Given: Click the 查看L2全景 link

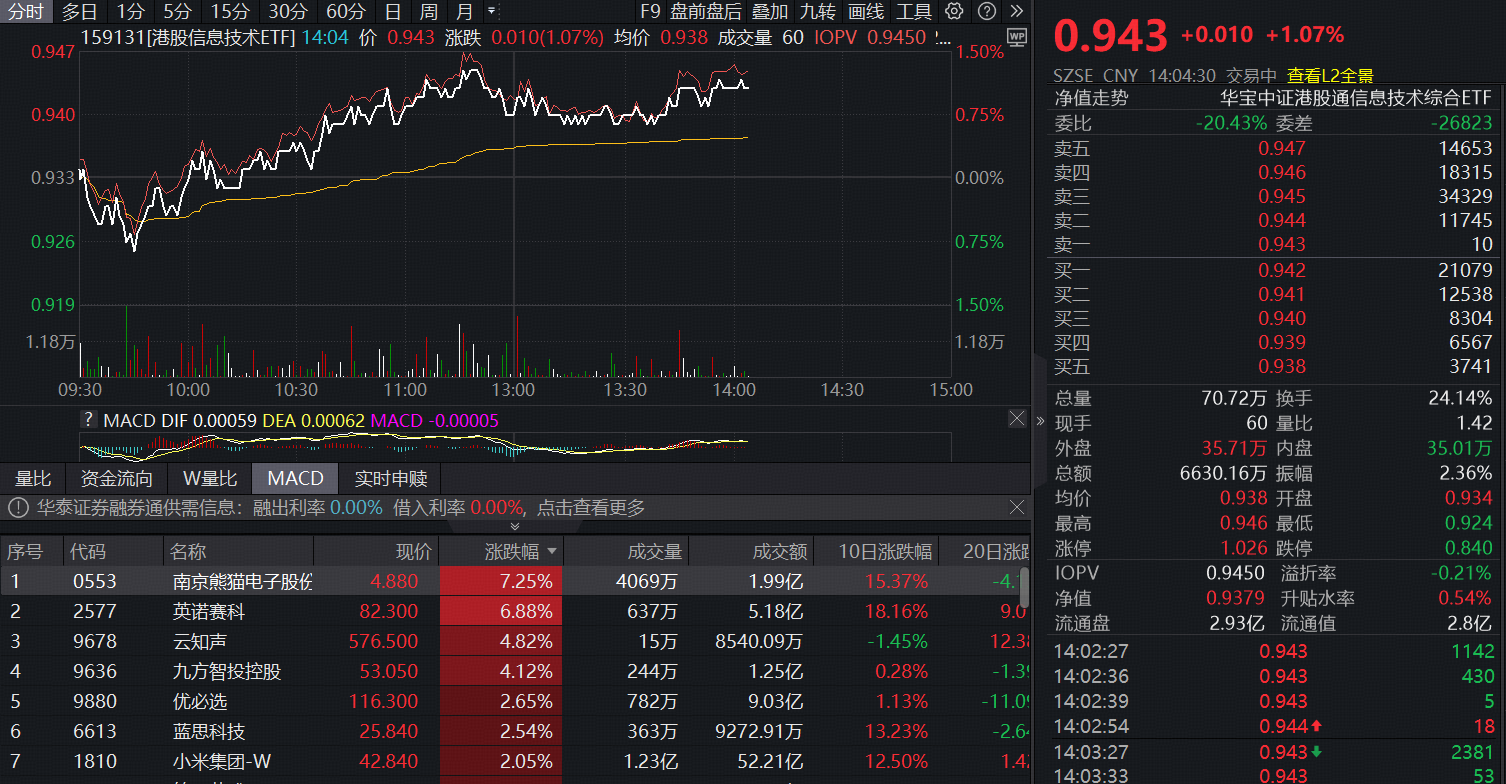Looking at the screenshot, I should [x=1330, y=75].
